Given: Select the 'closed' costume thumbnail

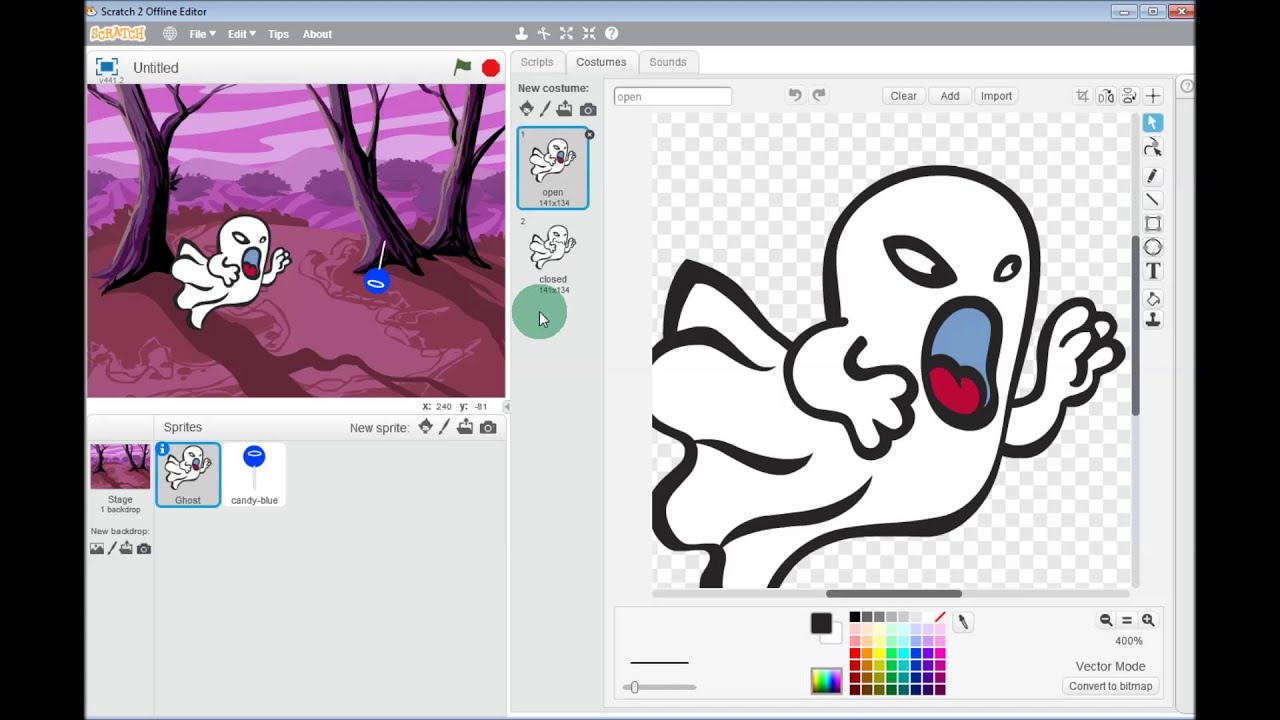Looking at the screenshot, I should pyautogui.click(x=552, y=255).
